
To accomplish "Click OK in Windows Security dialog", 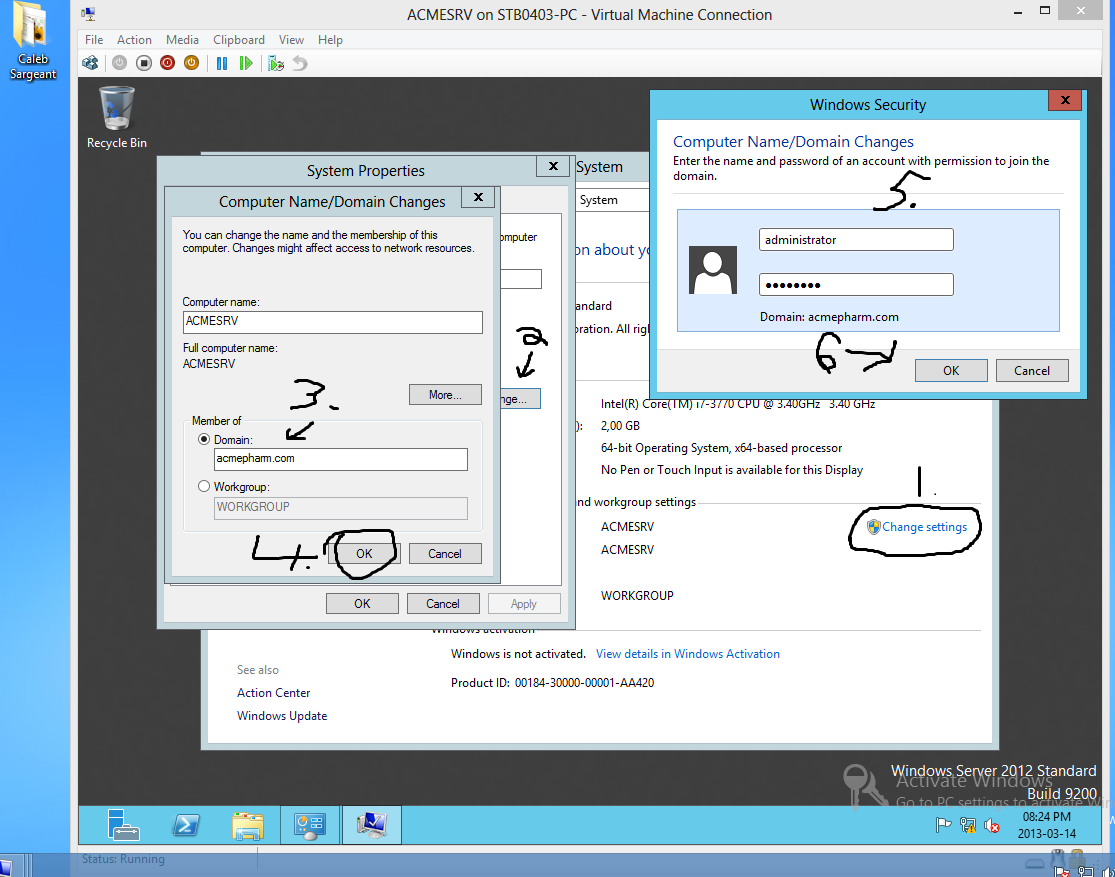I will click(951, 371).
